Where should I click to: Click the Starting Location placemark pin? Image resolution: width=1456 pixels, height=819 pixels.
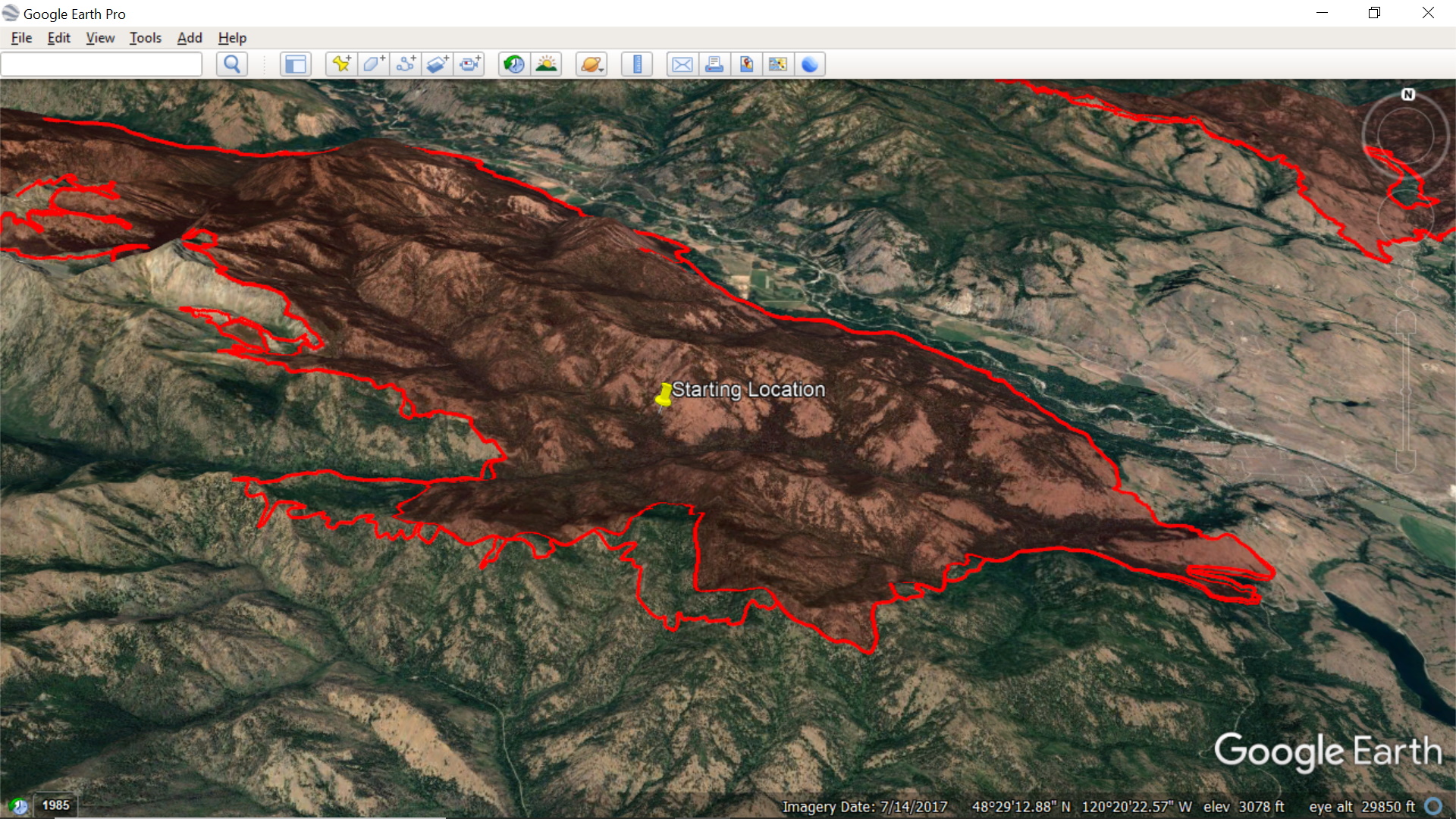(664, 395)
